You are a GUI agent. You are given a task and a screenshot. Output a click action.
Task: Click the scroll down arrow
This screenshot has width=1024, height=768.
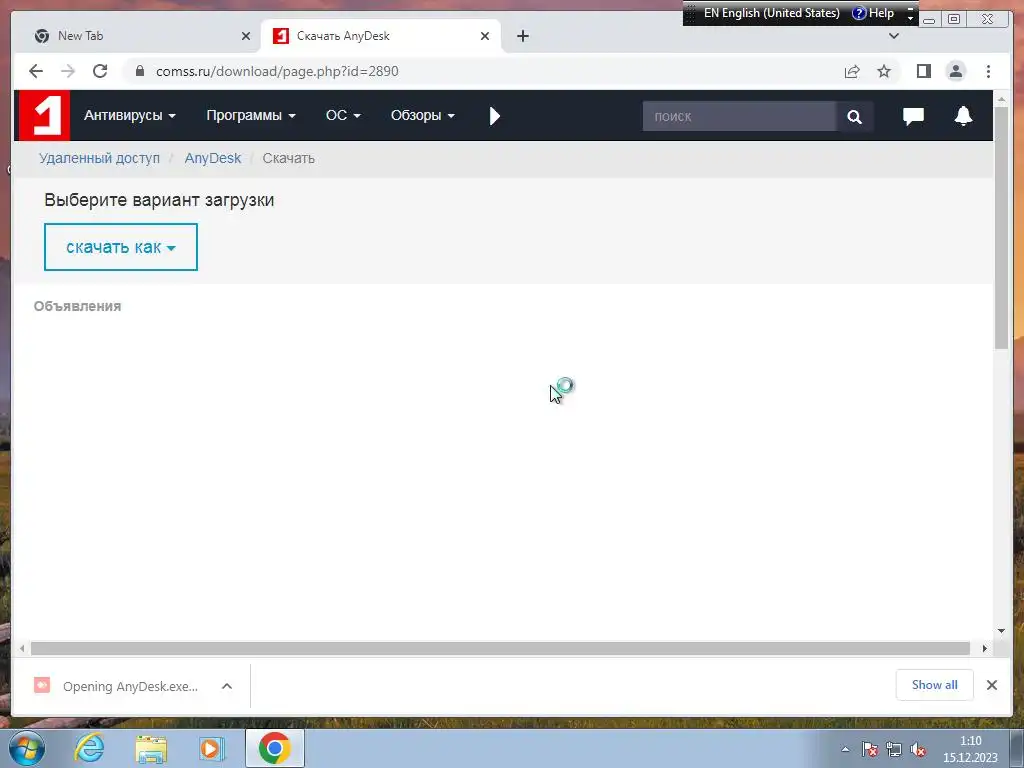1001,631
